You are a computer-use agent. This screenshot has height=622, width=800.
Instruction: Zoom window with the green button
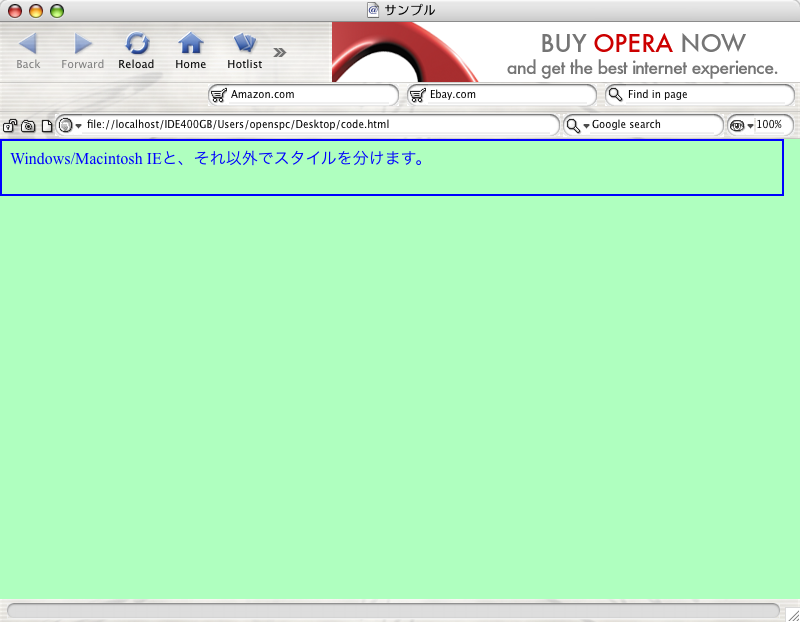click(x=57, y=10)
